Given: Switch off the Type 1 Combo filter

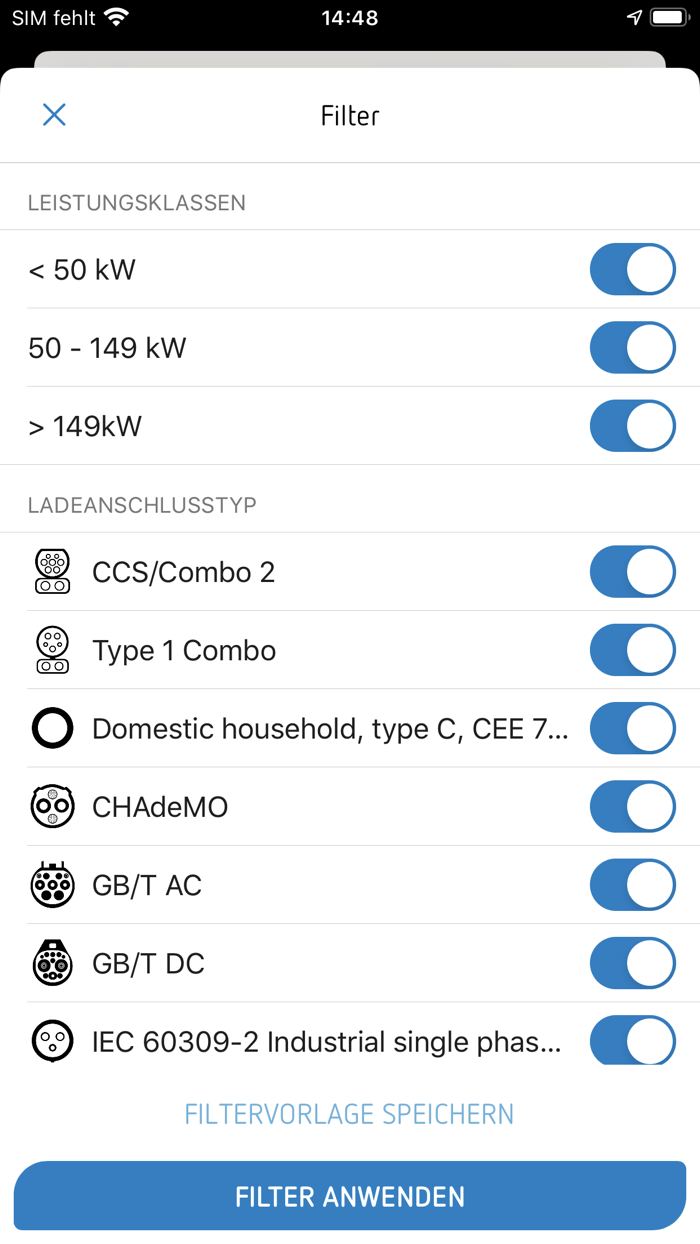Looking at the screenshot, I should pos(632,649).
